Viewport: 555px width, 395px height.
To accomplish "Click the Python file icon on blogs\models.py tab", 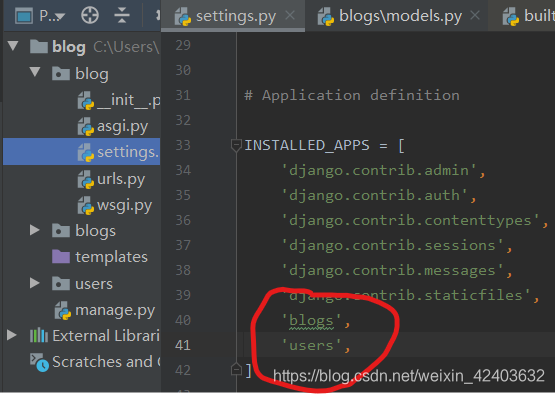I will 326,17.
